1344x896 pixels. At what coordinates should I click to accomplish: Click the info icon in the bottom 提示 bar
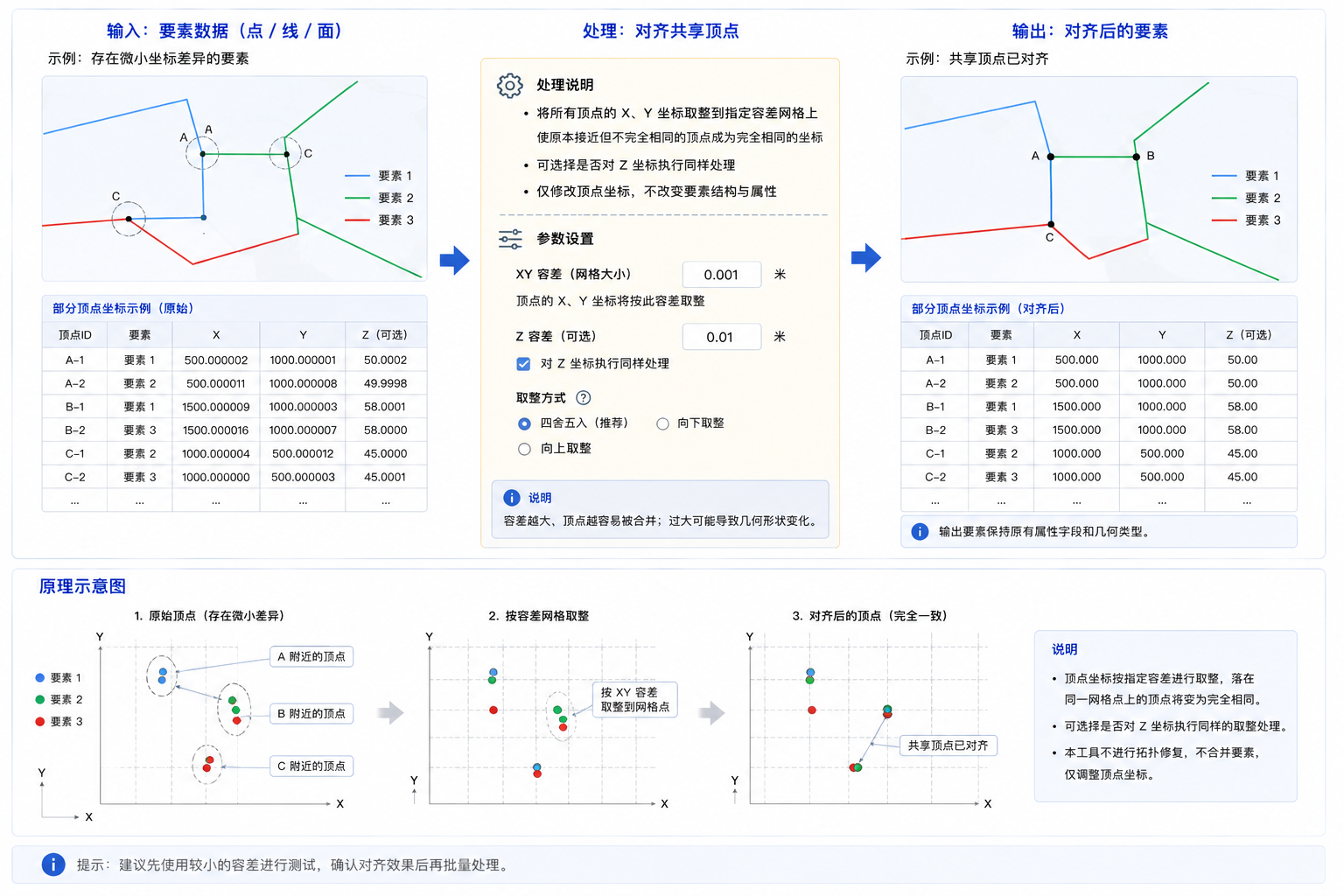(x=53, y=864)
